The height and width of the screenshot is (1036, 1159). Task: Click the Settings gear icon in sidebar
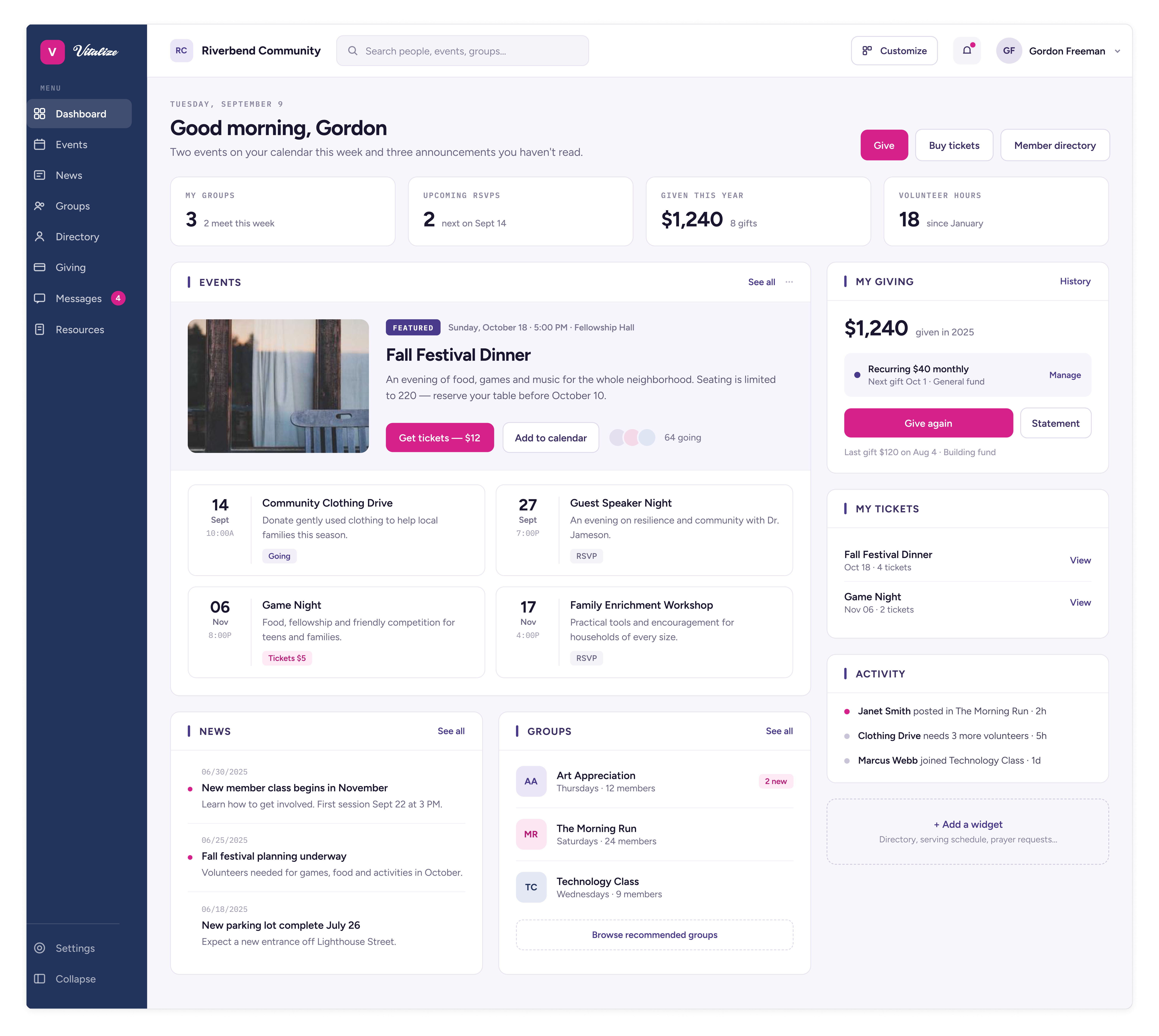click(39, 948)
